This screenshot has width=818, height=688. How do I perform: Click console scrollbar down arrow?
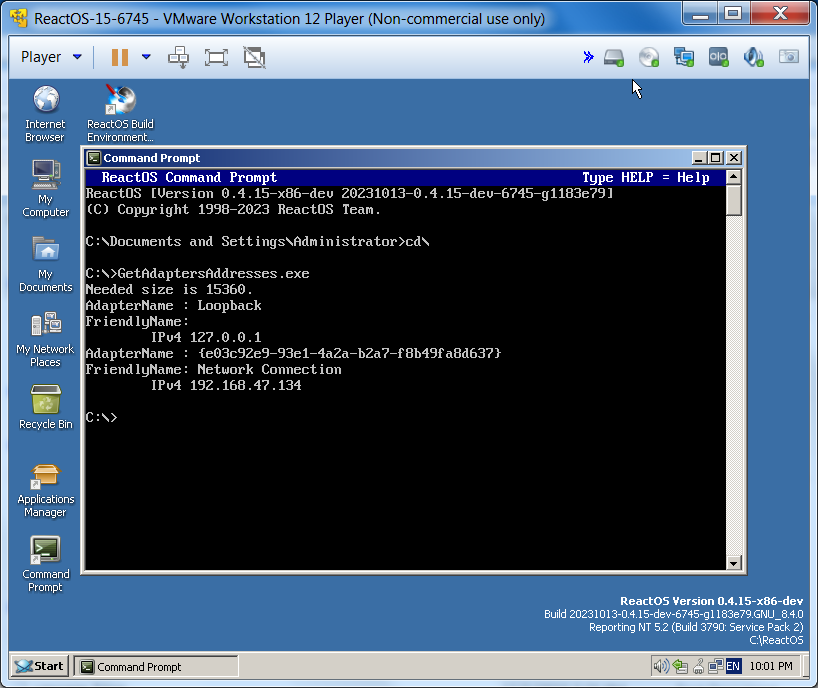[733, 563]
